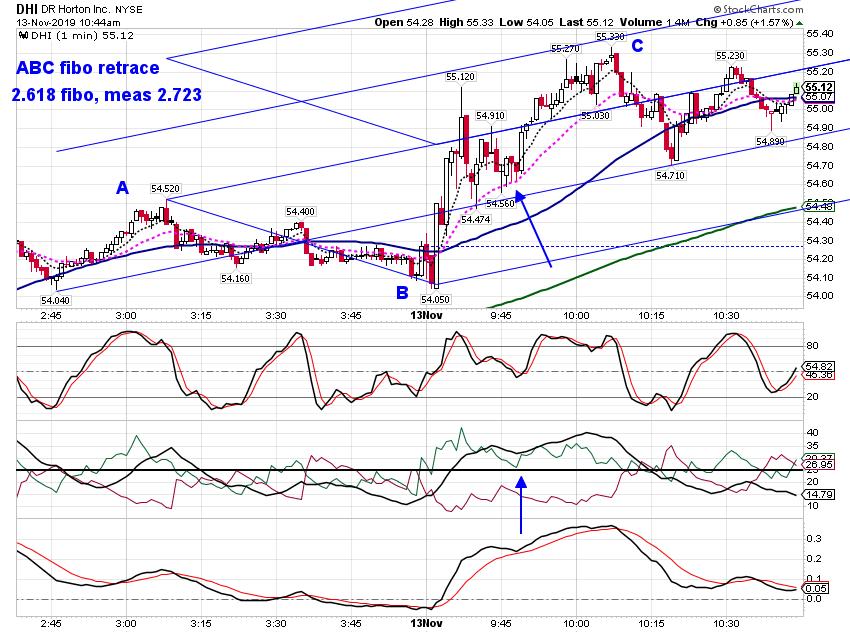Click the boxed 55.07 value on price axis
The image size is (850, 633).
(x=819, y=96)
